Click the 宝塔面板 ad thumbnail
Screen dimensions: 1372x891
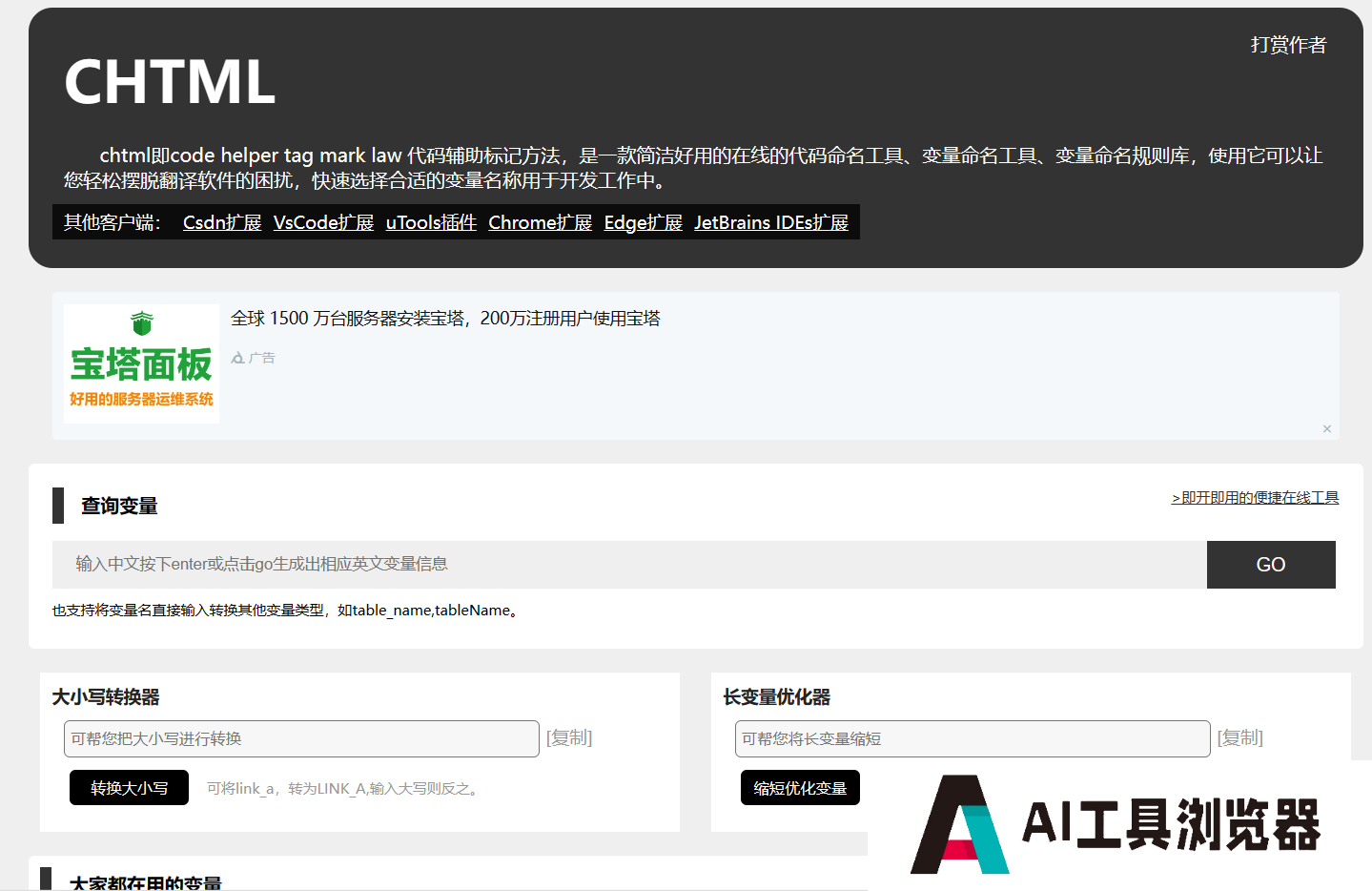pos(141,363)
